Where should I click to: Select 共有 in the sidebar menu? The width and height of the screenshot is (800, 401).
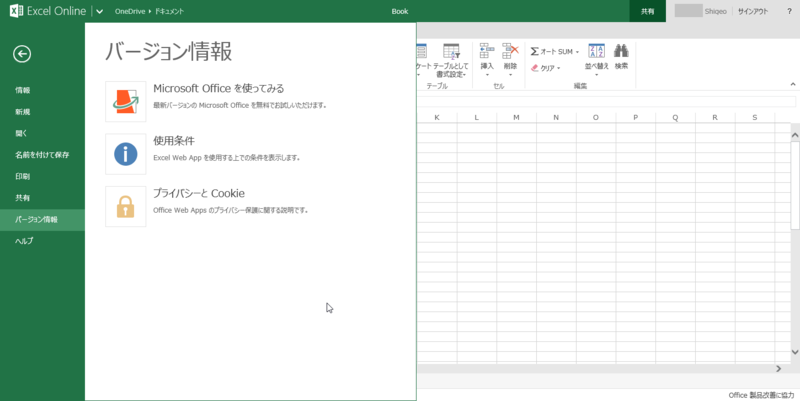pyautogui.click(x=42, y=197)
